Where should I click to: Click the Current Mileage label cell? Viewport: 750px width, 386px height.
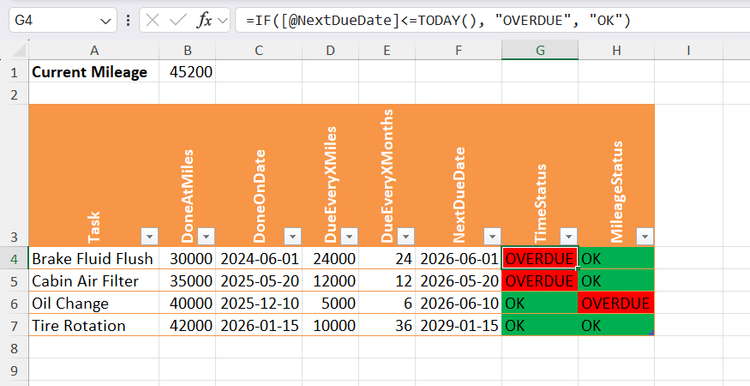click(94, 72)
